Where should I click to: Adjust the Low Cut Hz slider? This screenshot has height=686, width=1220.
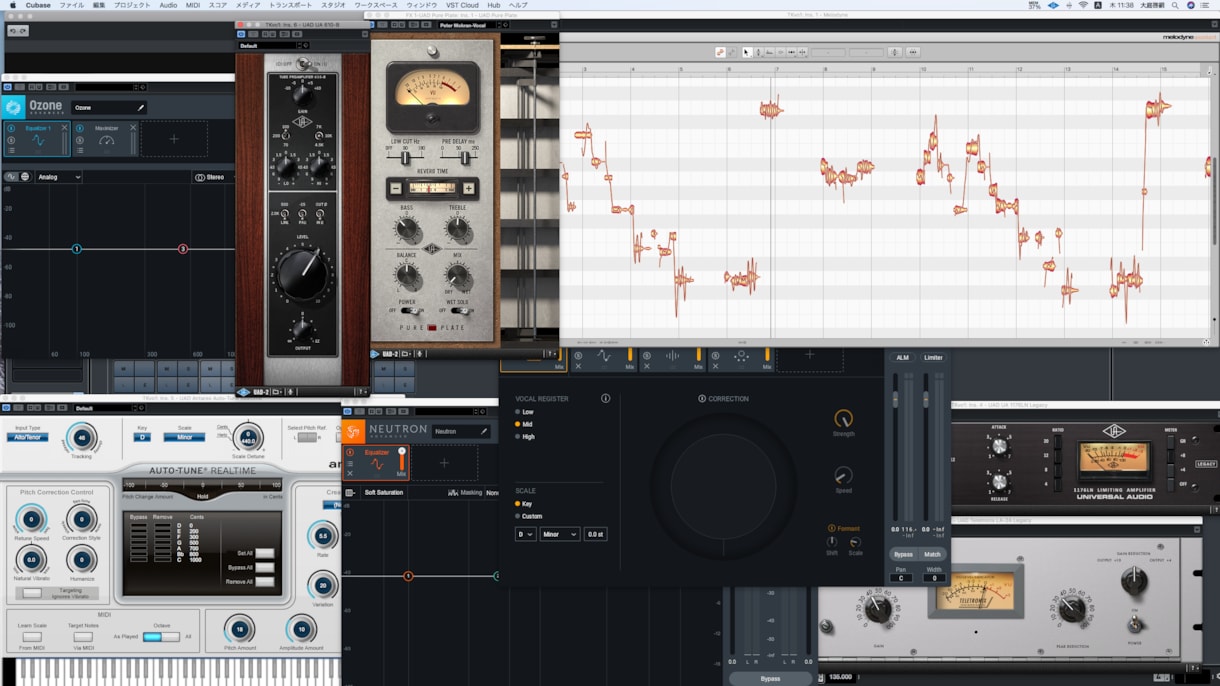tap(405, 158)
